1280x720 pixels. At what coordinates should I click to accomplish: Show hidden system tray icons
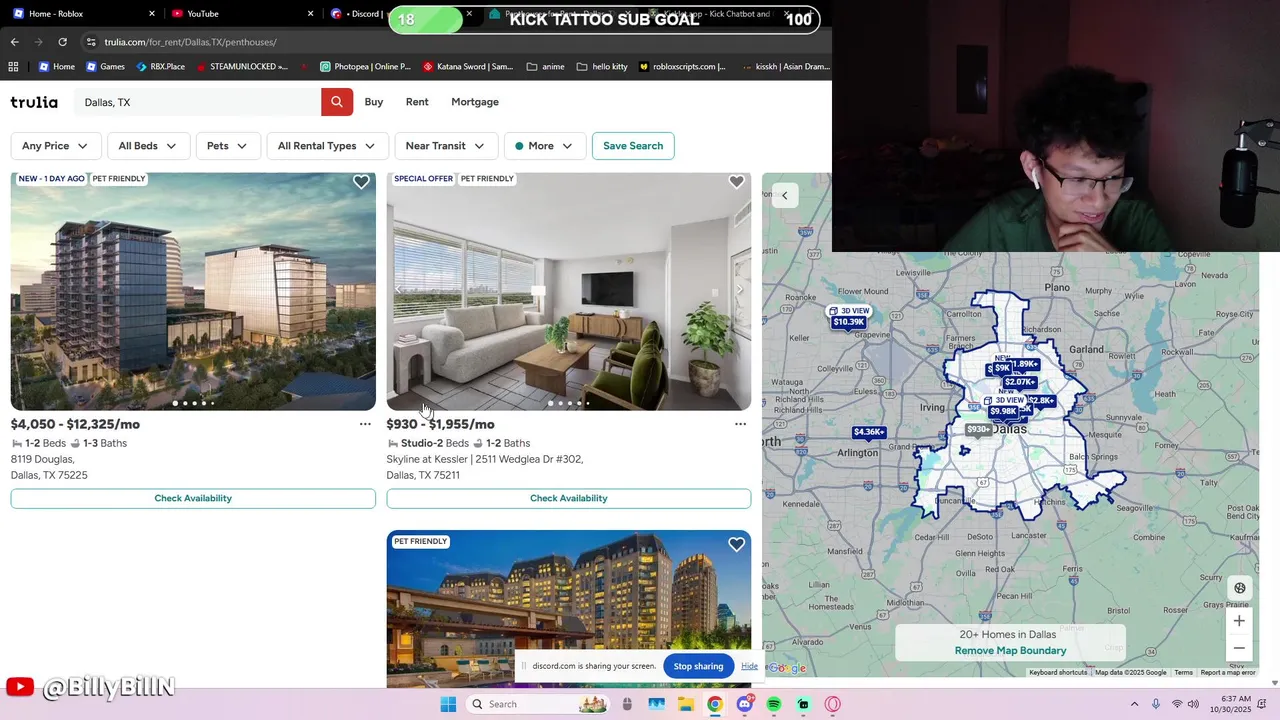pyautogui.click(x=1136, y=704)
